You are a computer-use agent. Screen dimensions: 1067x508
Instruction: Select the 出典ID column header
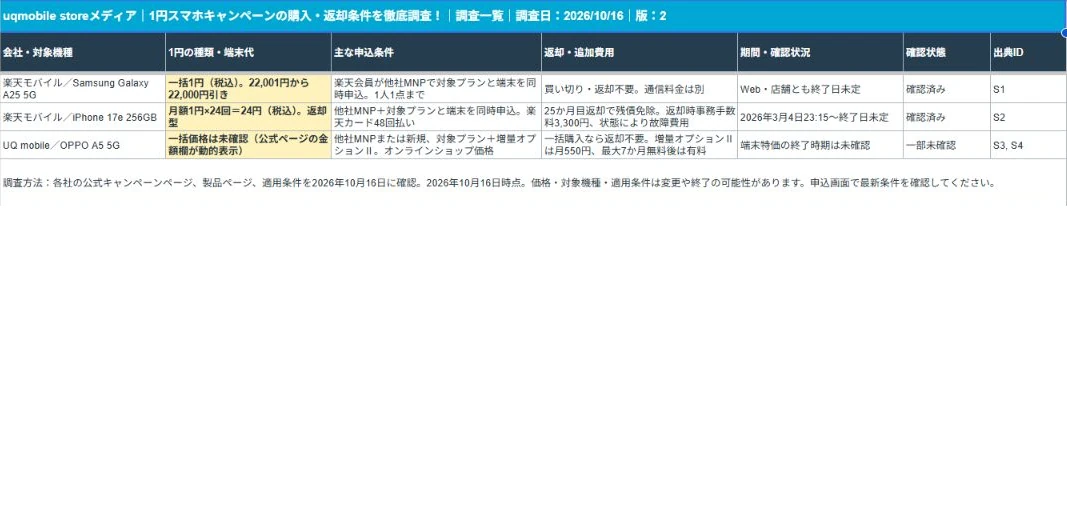(x=1029, y=52)
